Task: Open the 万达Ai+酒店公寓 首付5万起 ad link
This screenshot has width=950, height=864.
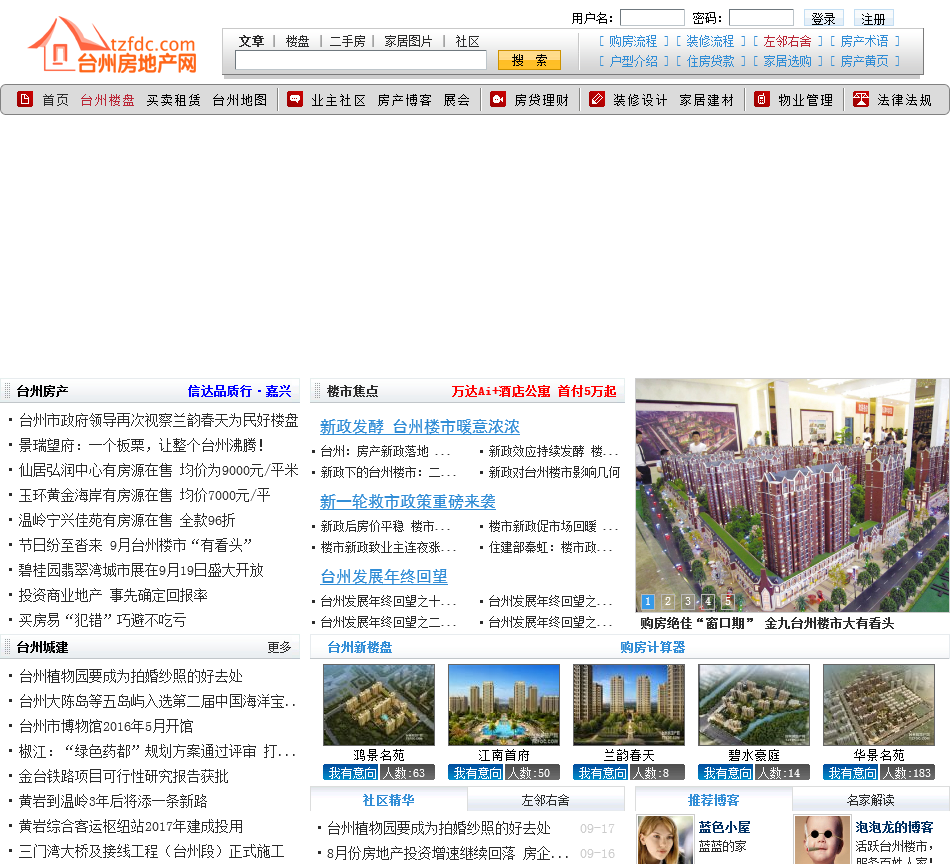Action: click(x=534, y=391)
